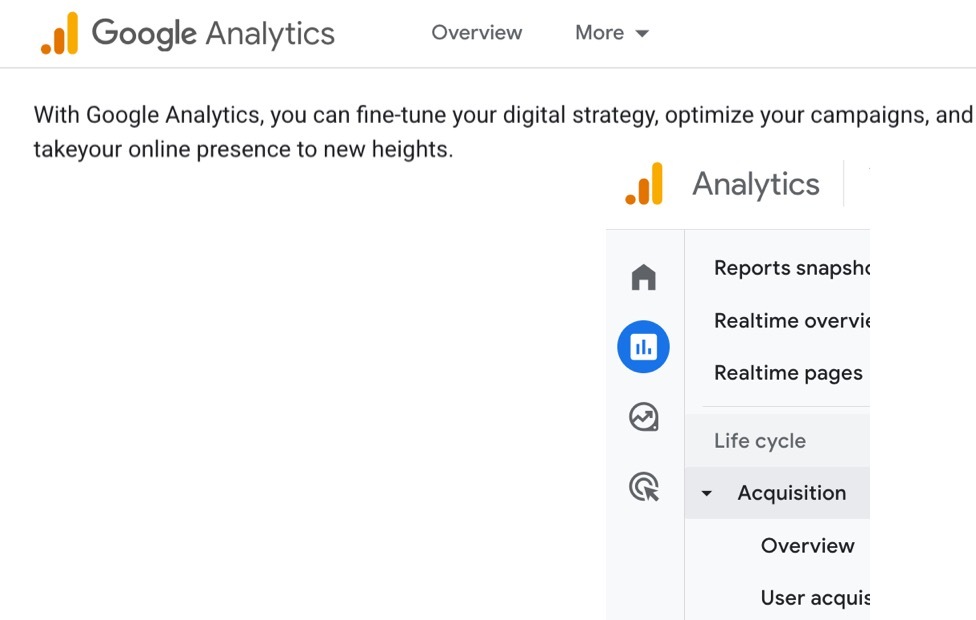The width and height of the screenshot is (976, 620).
Task: Select the Explore icon in the sidebar
Action: [643, 417]
